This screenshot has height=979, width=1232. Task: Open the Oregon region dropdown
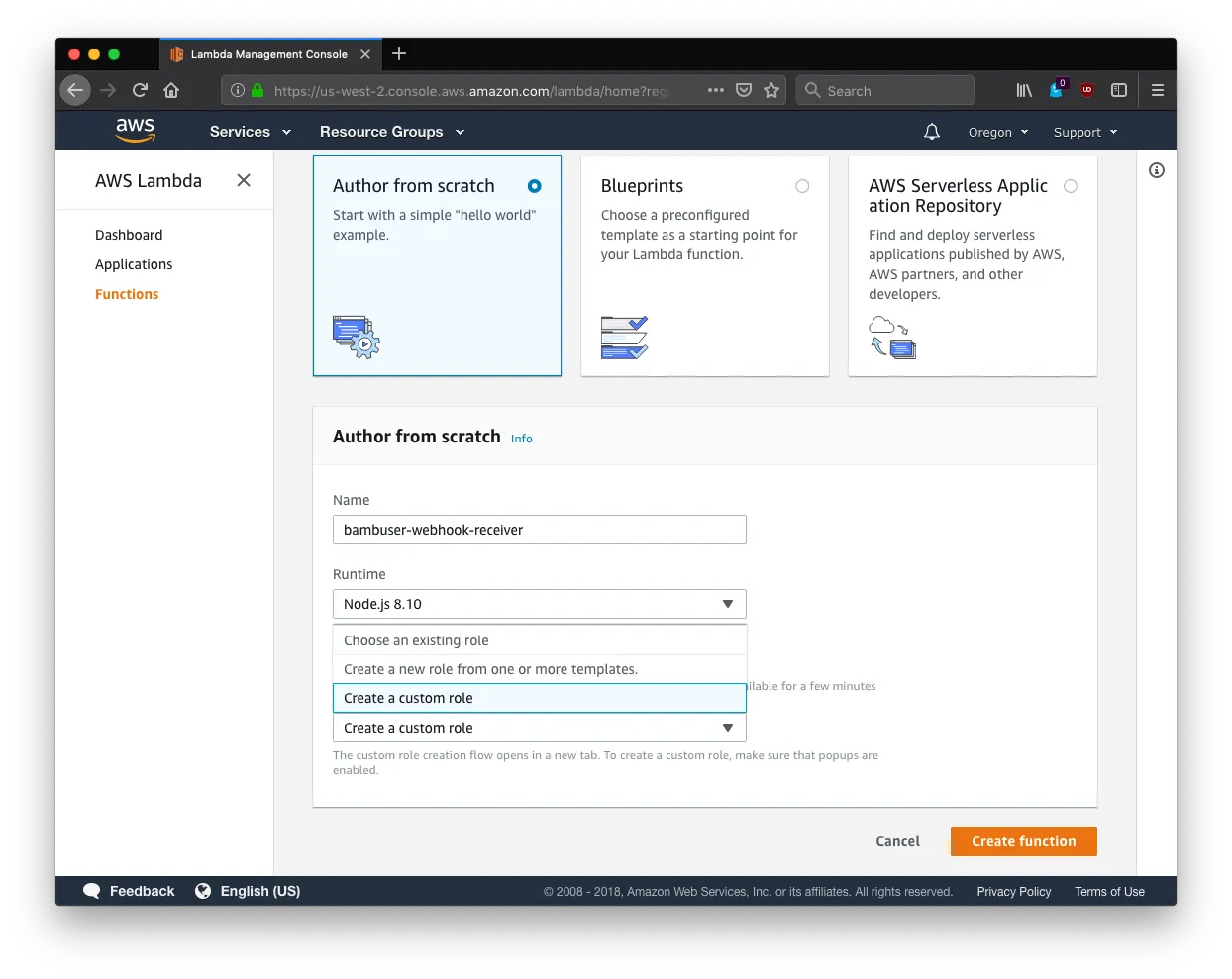(998, 132)
